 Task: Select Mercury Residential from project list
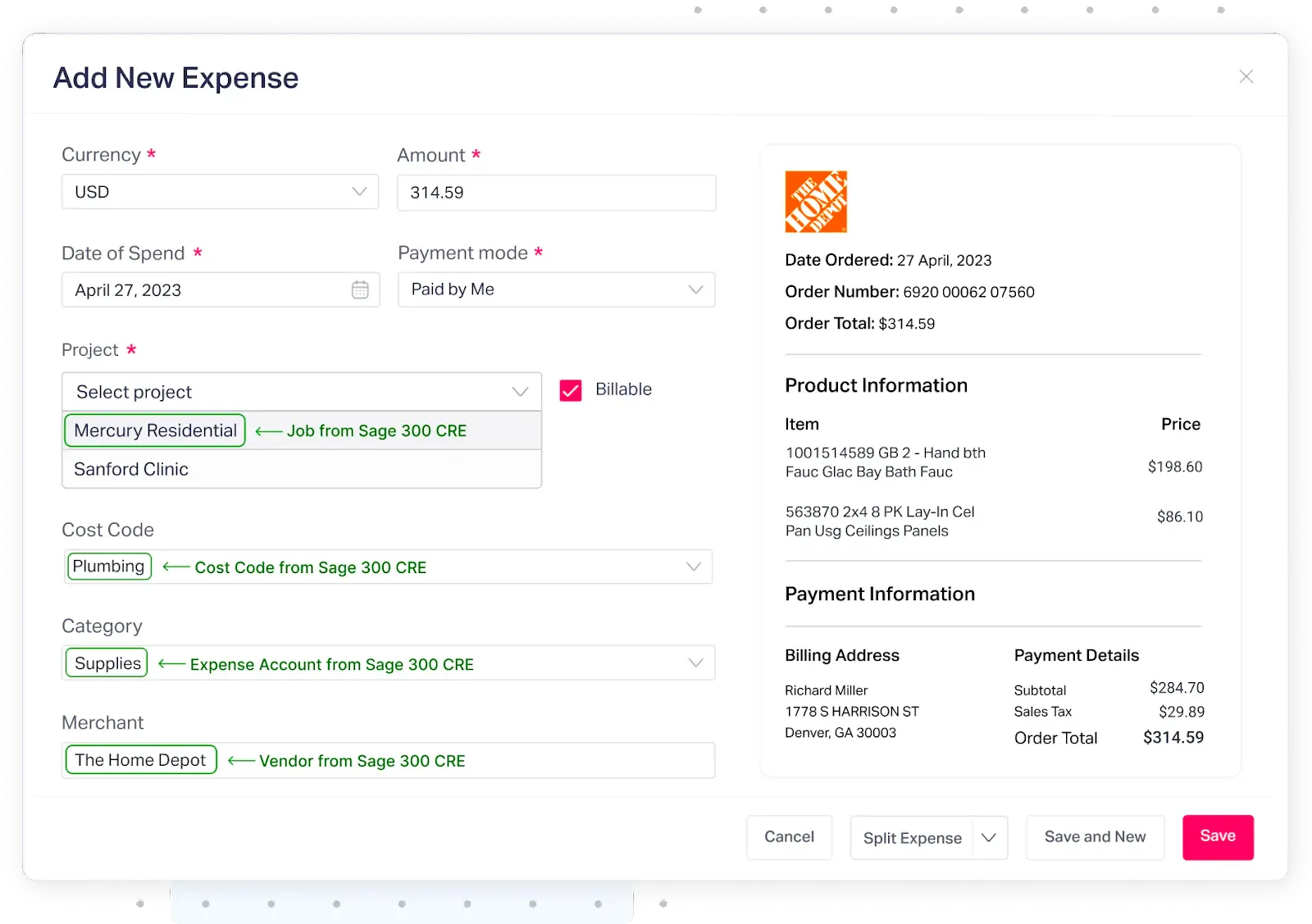coord(154,430)
